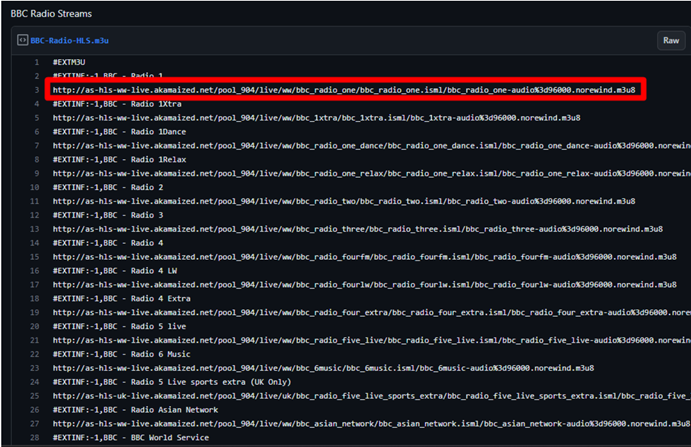
Task: Select line number 28
Action: tap(34, 437)
